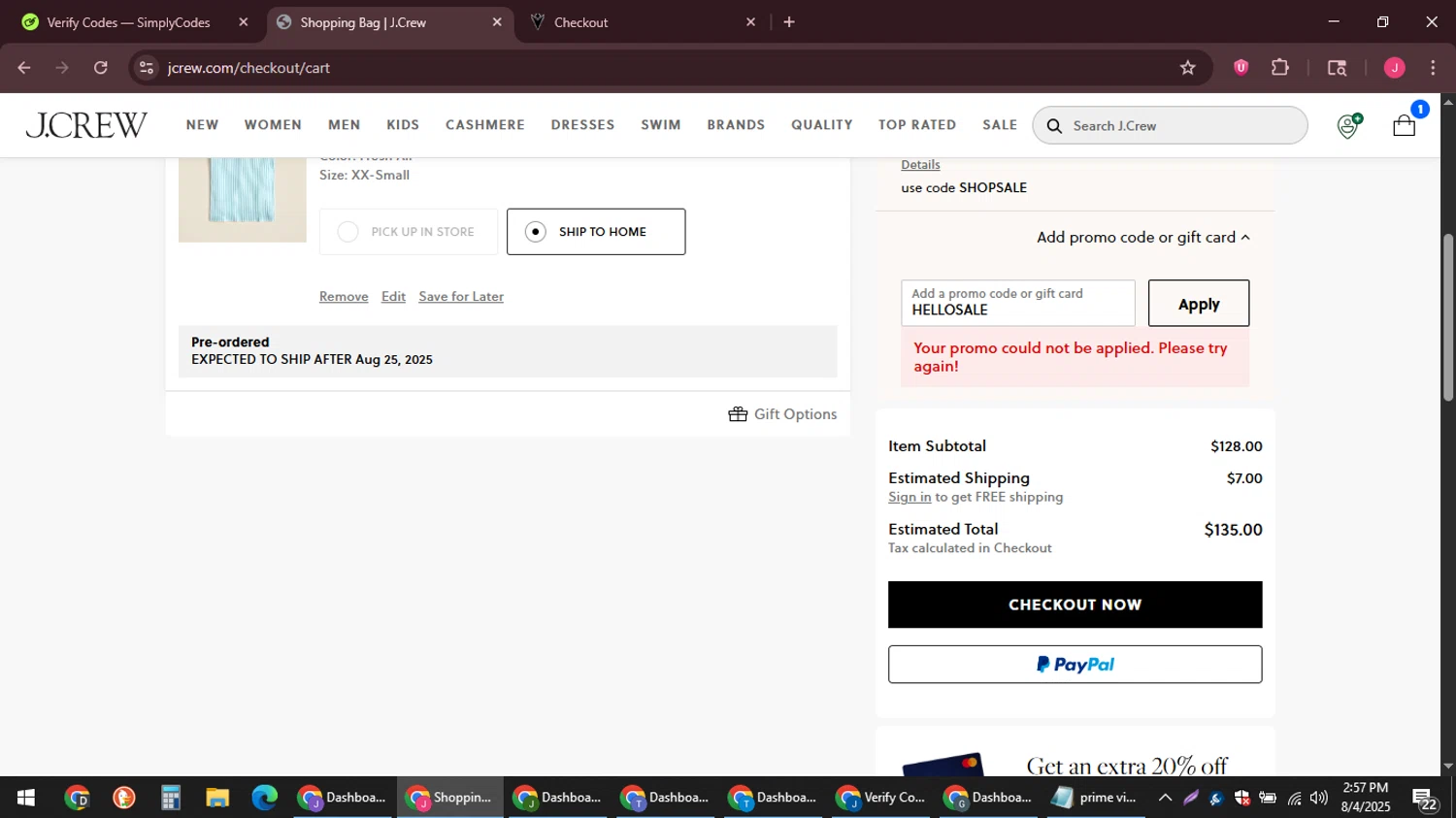Screen dimensions: 1456x818
Task: Open the Shoppin... Chrome taskbar window
Action: [449, 798]
